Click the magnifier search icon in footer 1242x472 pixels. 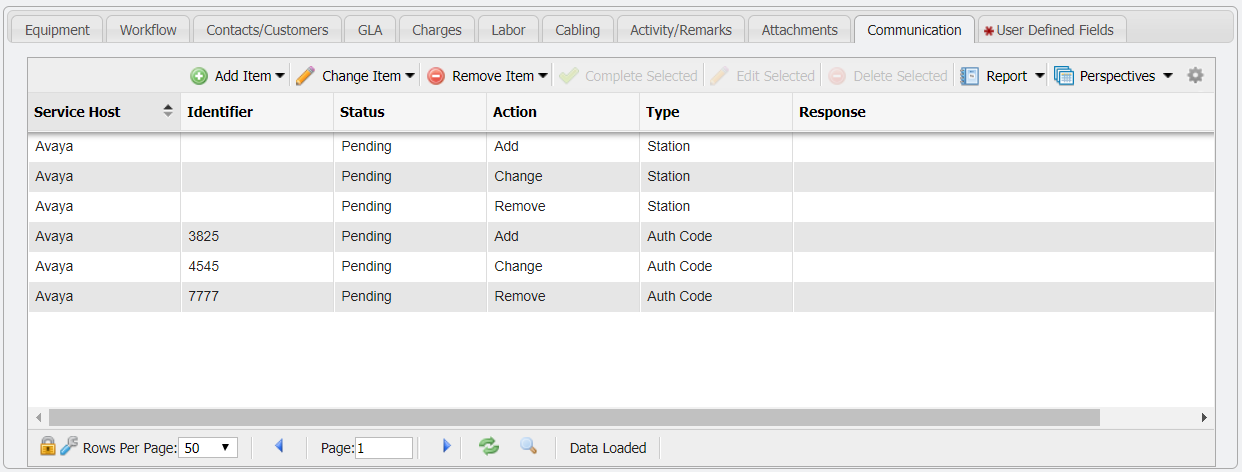click(528, 447)
